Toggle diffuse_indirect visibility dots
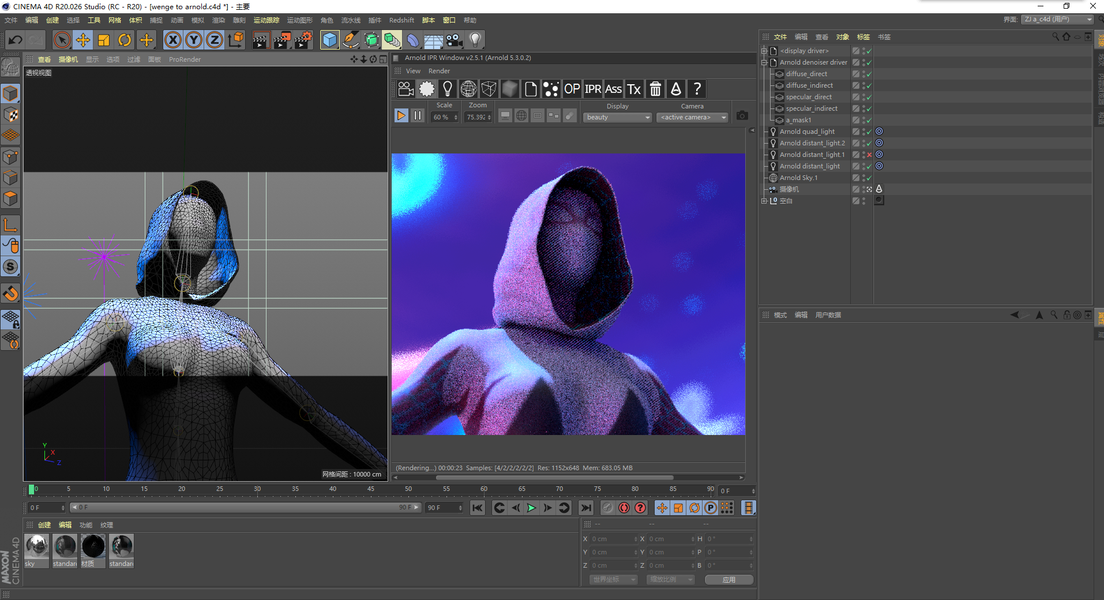This screenshot has width=1104, height=600. 863,86
